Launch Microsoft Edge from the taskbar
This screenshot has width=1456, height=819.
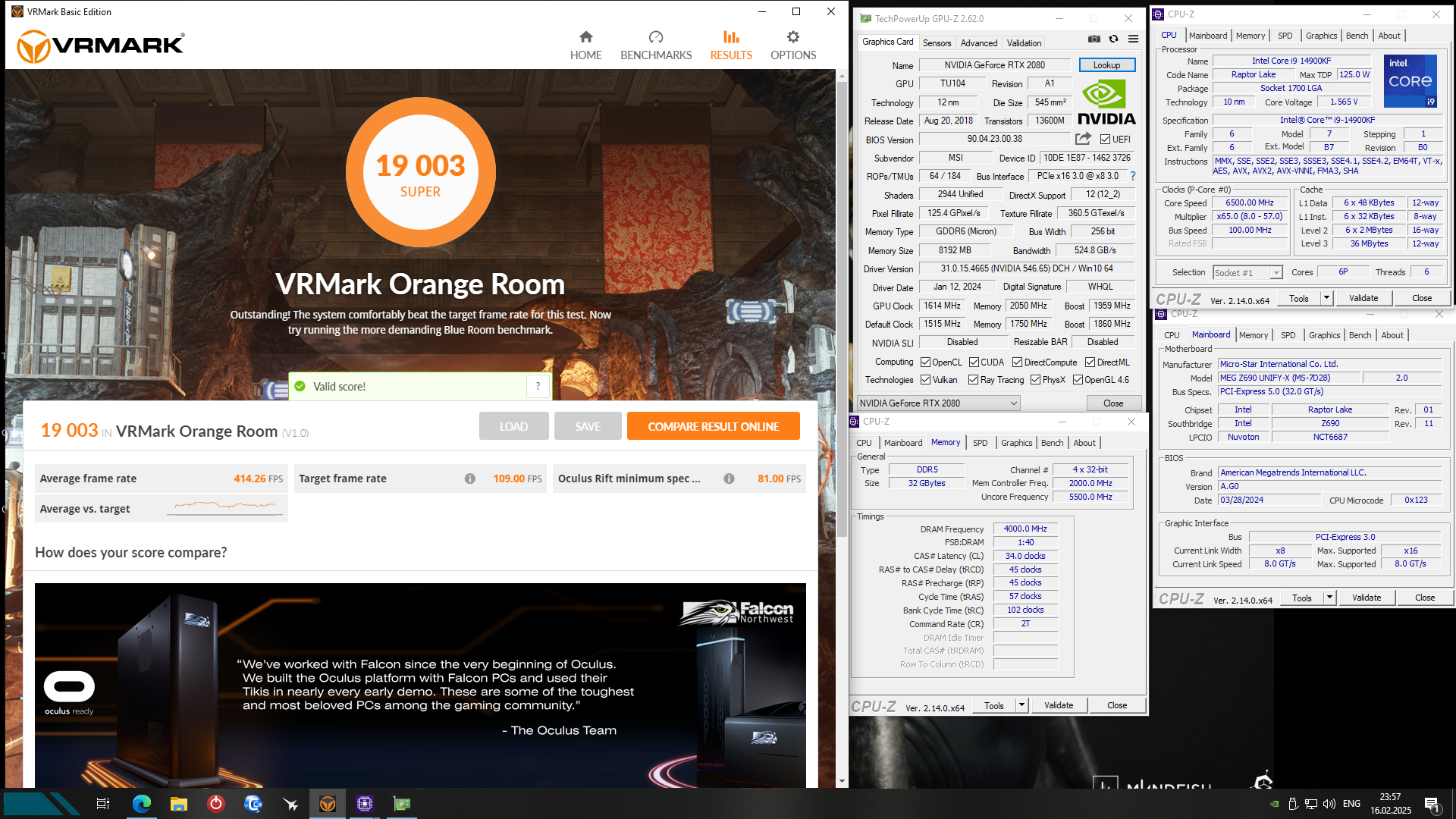click(141, 804)
